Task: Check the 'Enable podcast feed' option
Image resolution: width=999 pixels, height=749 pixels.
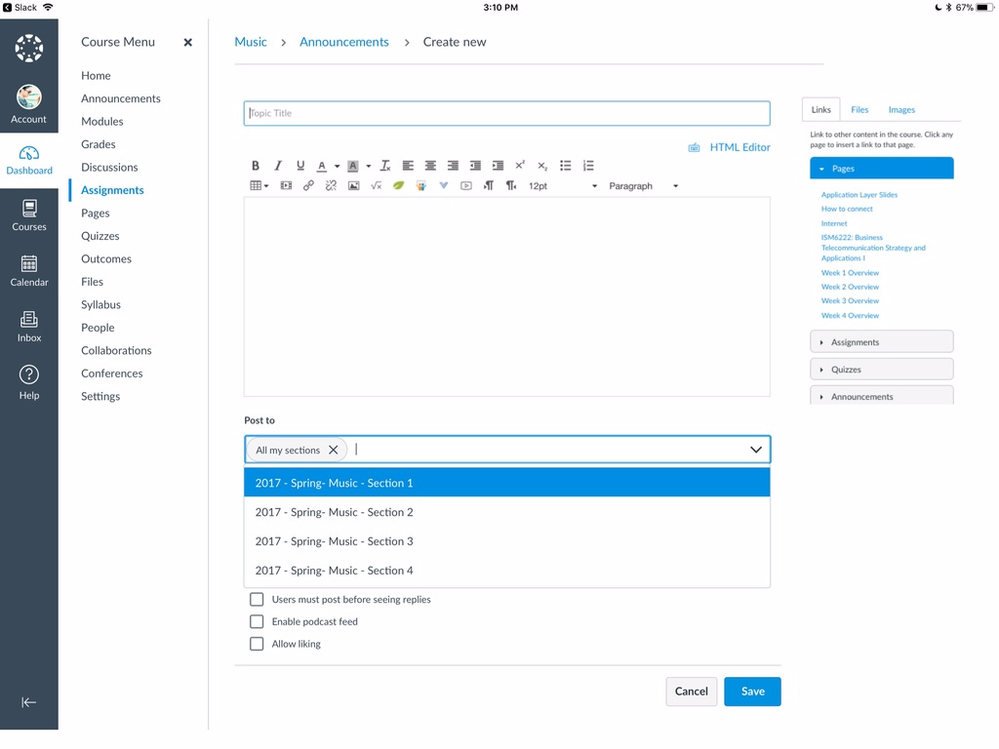Action: coord(257,621)
